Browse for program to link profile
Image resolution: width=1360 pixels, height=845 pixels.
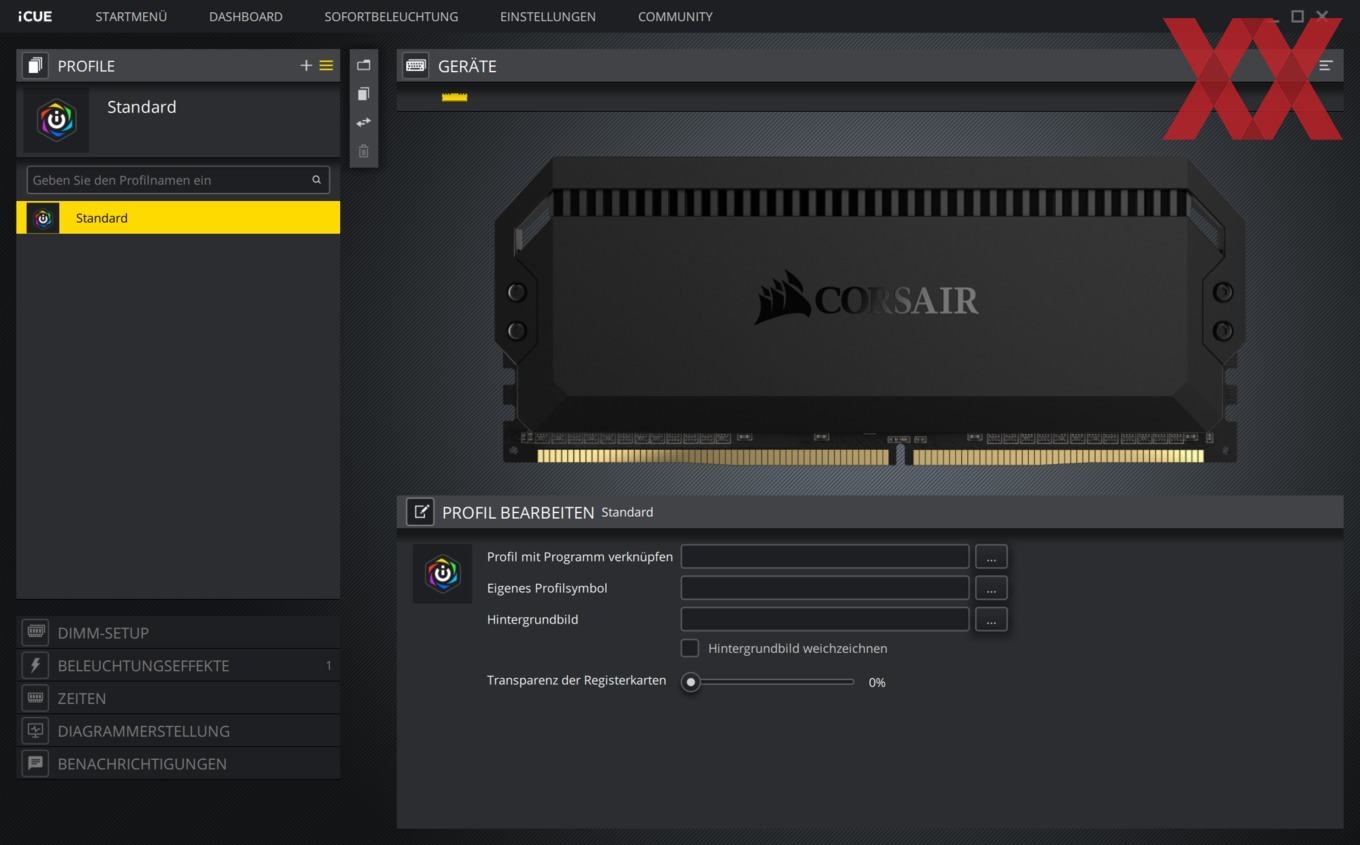[991, 557]
